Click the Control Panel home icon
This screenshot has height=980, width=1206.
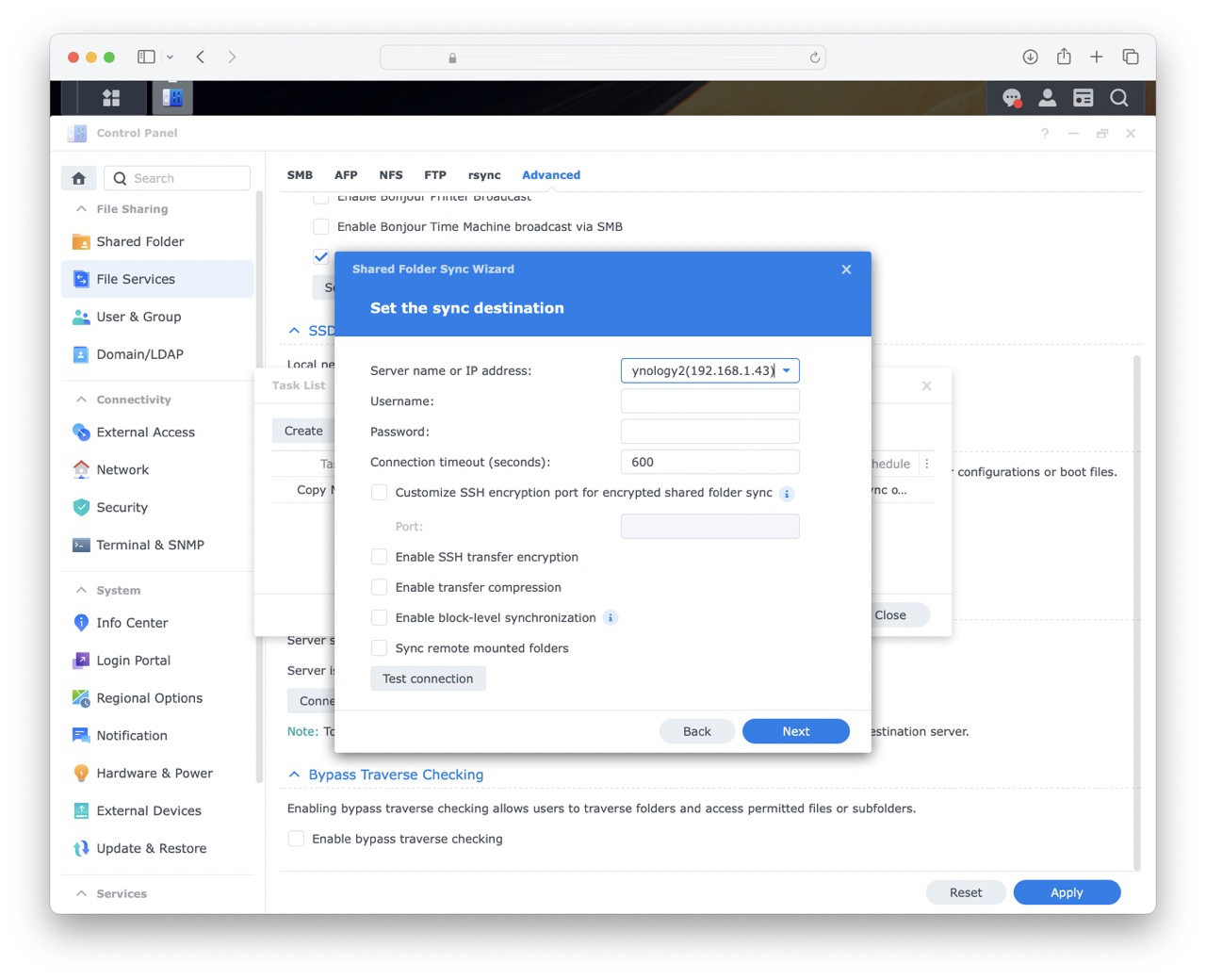[x=78, y=177]
